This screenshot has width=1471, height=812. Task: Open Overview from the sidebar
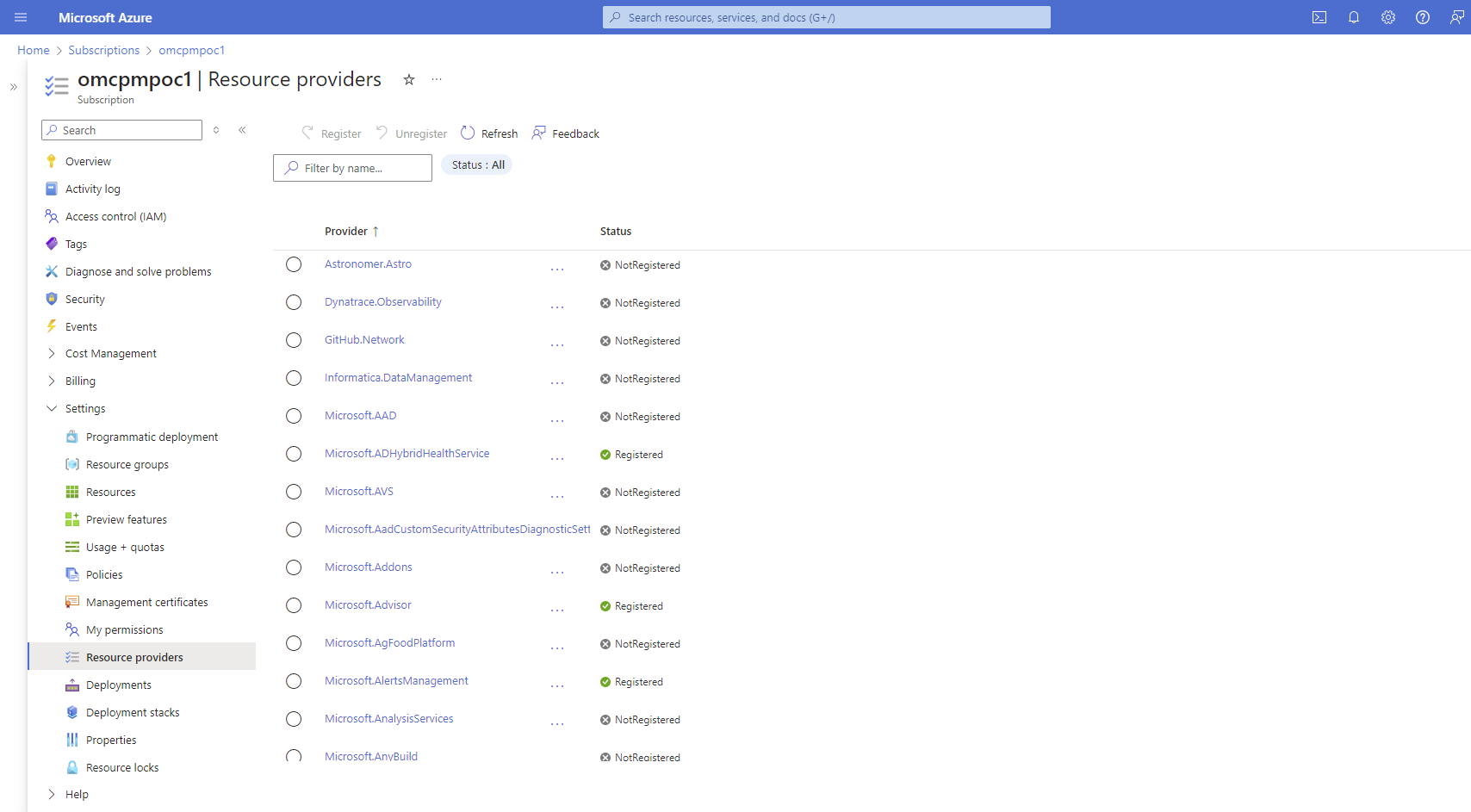pyautogui.click(x=88, y=161)
